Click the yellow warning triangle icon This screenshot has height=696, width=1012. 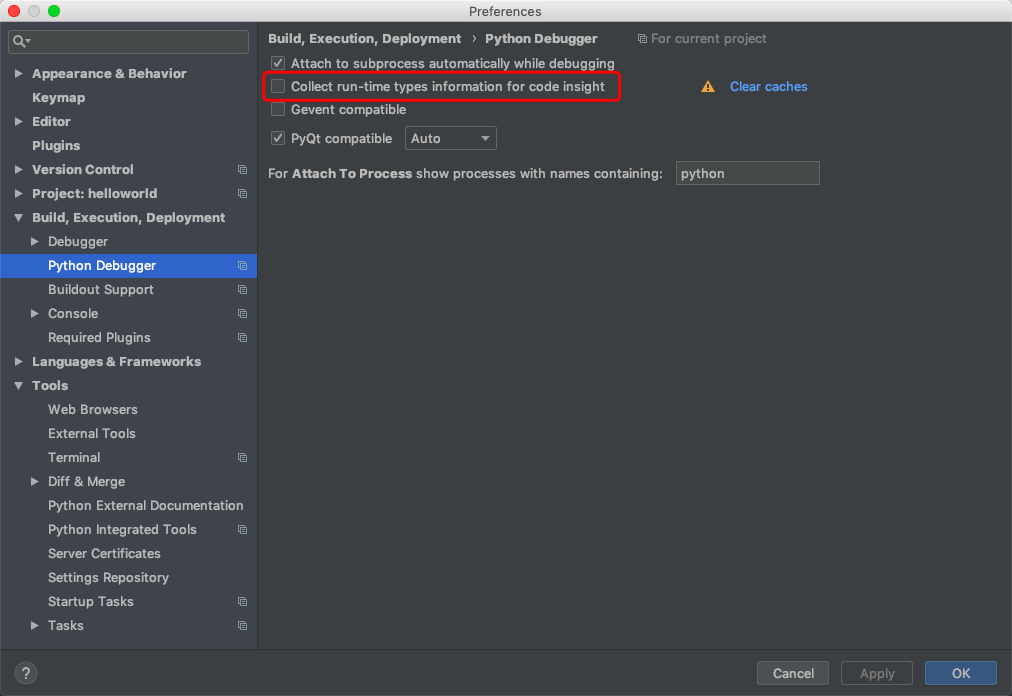pyautogui.click(x=708, y=87)
